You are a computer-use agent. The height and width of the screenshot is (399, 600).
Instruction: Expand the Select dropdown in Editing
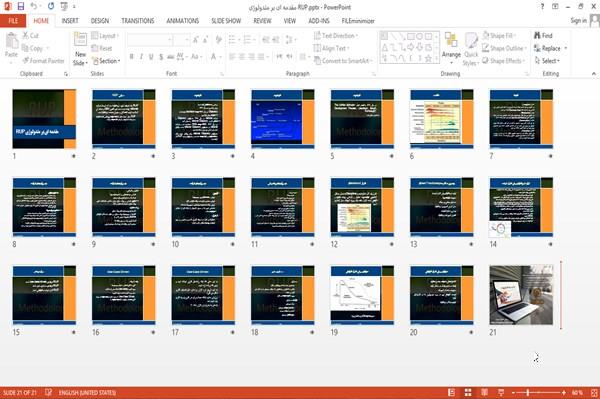coord(547,61)
